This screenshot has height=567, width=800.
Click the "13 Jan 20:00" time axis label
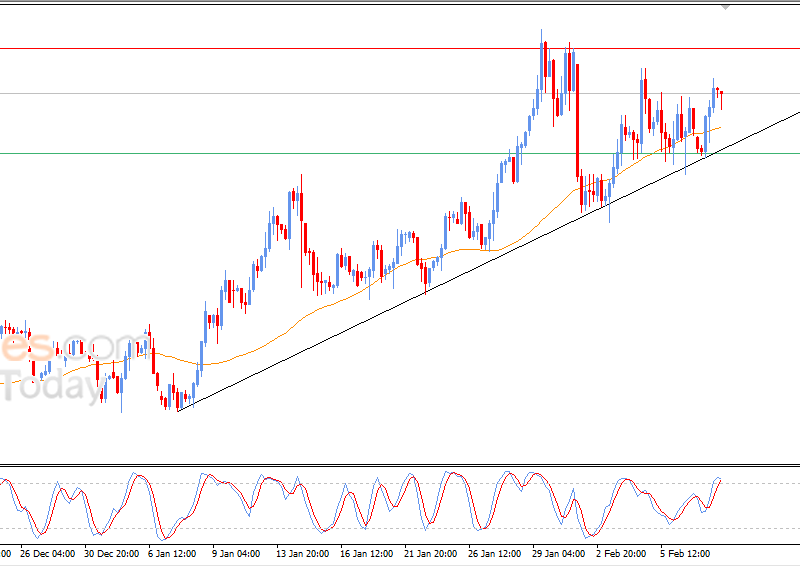pyautogui.click(x=303, y=552)
